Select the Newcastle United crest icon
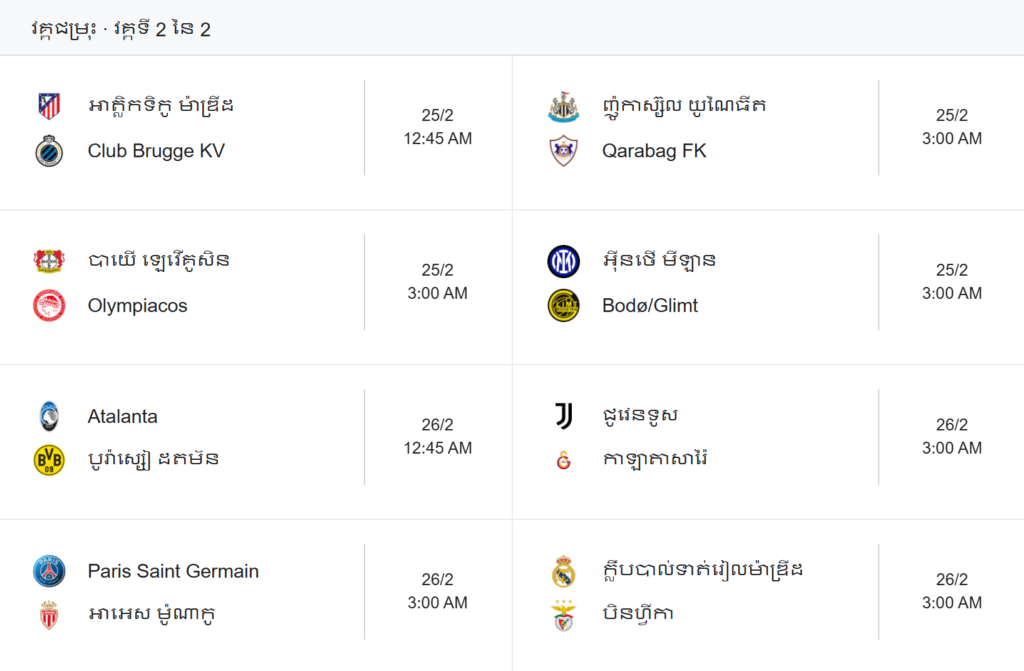1024x671 pixels. (x=563, y=106)
